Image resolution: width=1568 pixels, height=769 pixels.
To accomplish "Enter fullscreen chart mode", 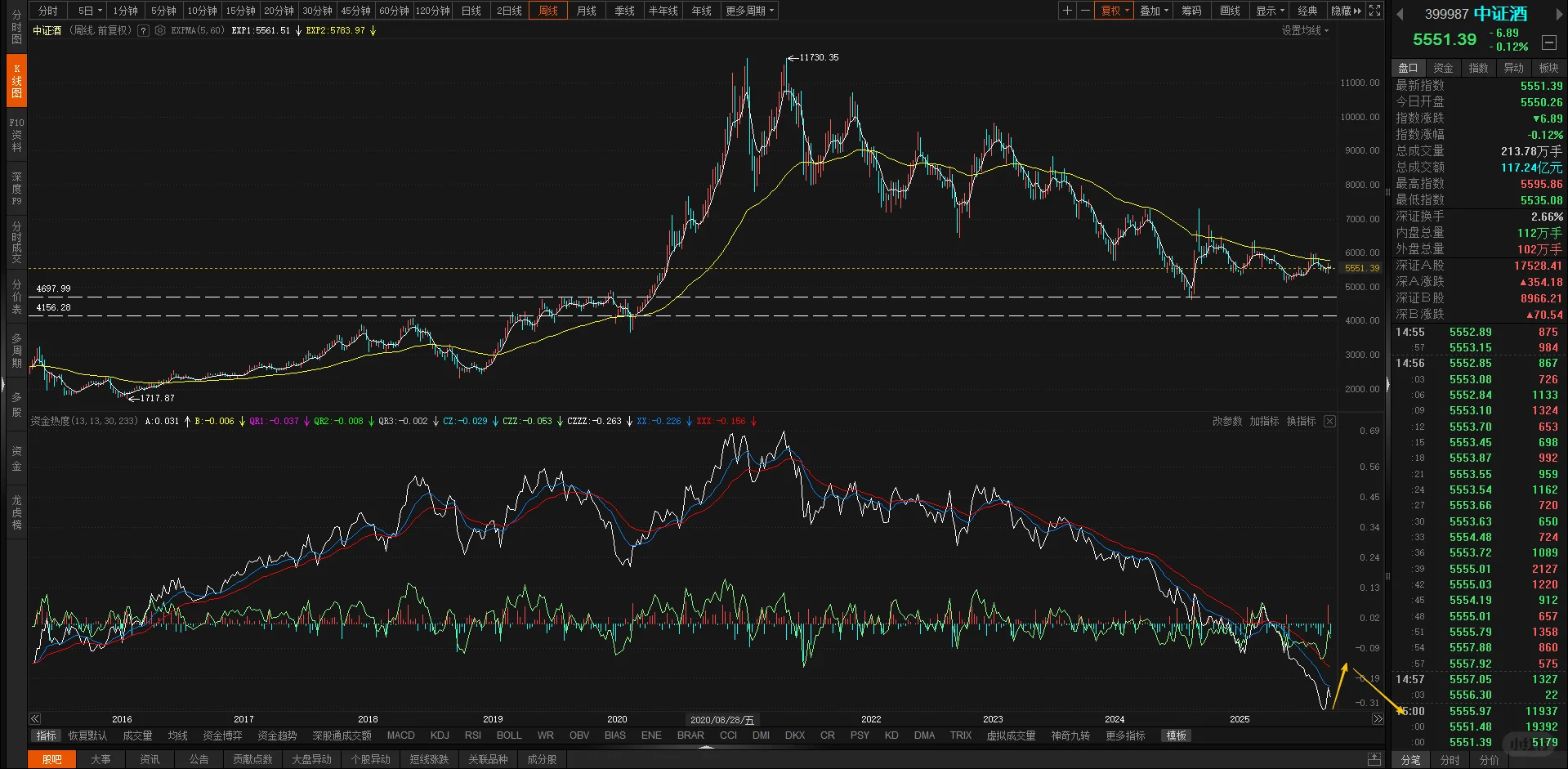I will 1375,11.
